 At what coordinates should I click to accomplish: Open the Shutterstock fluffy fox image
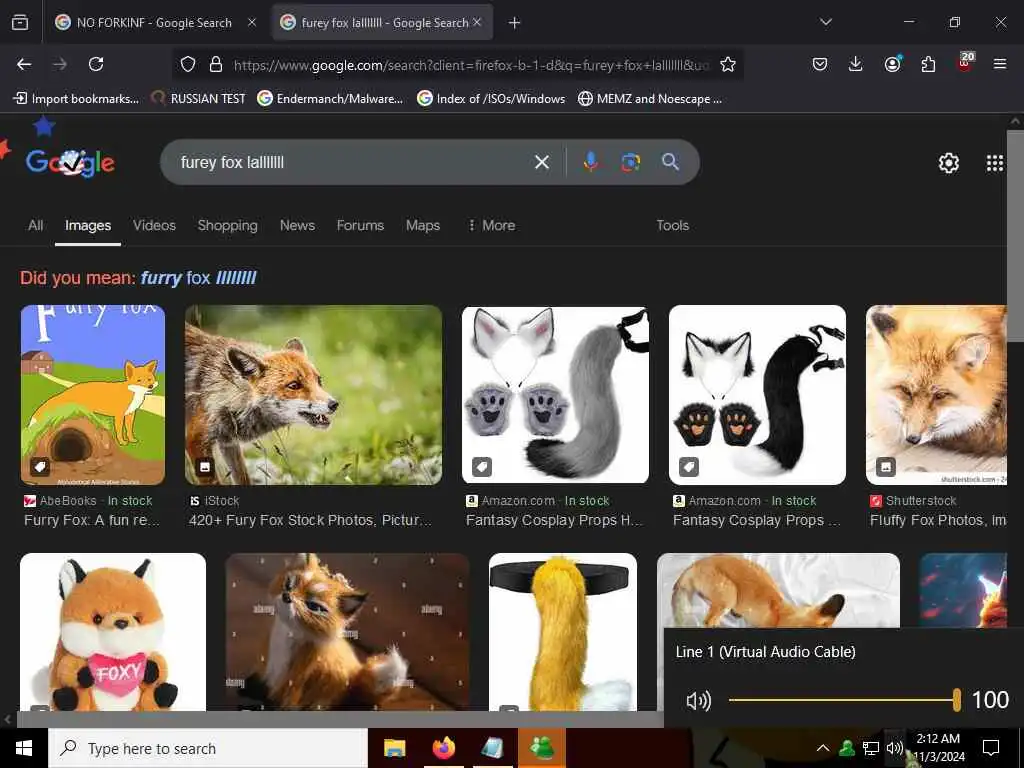936,394
